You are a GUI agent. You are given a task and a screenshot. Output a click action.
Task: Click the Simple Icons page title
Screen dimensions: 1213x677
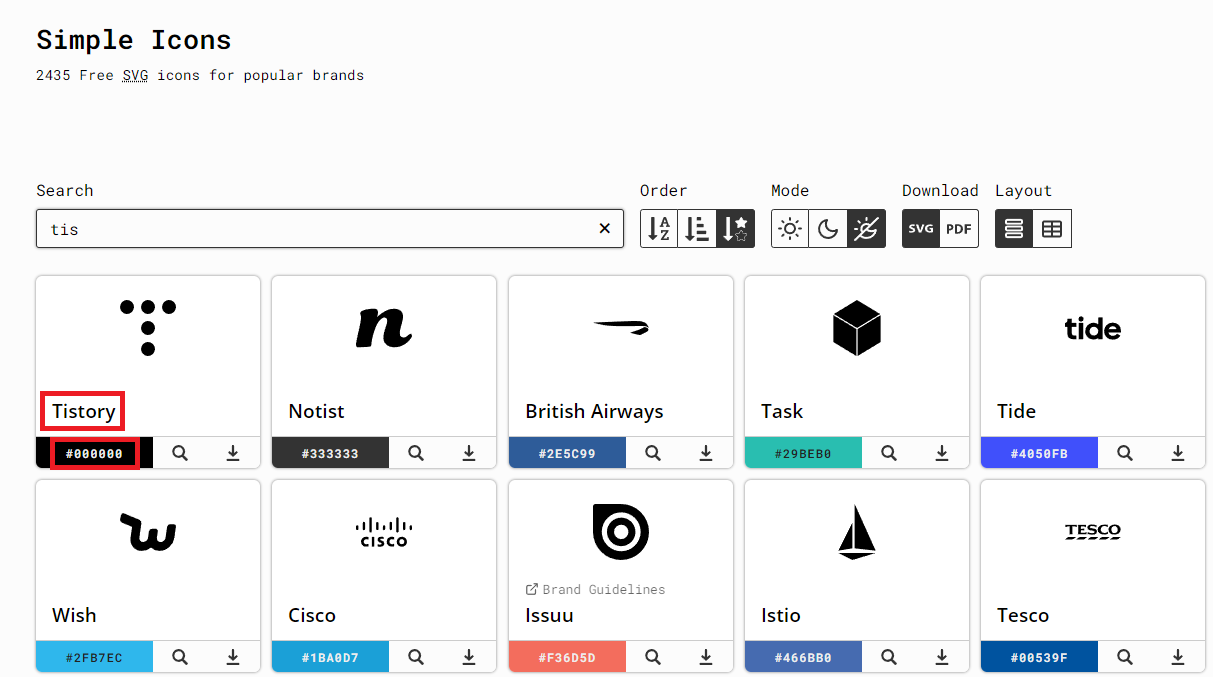coord(134,40)
